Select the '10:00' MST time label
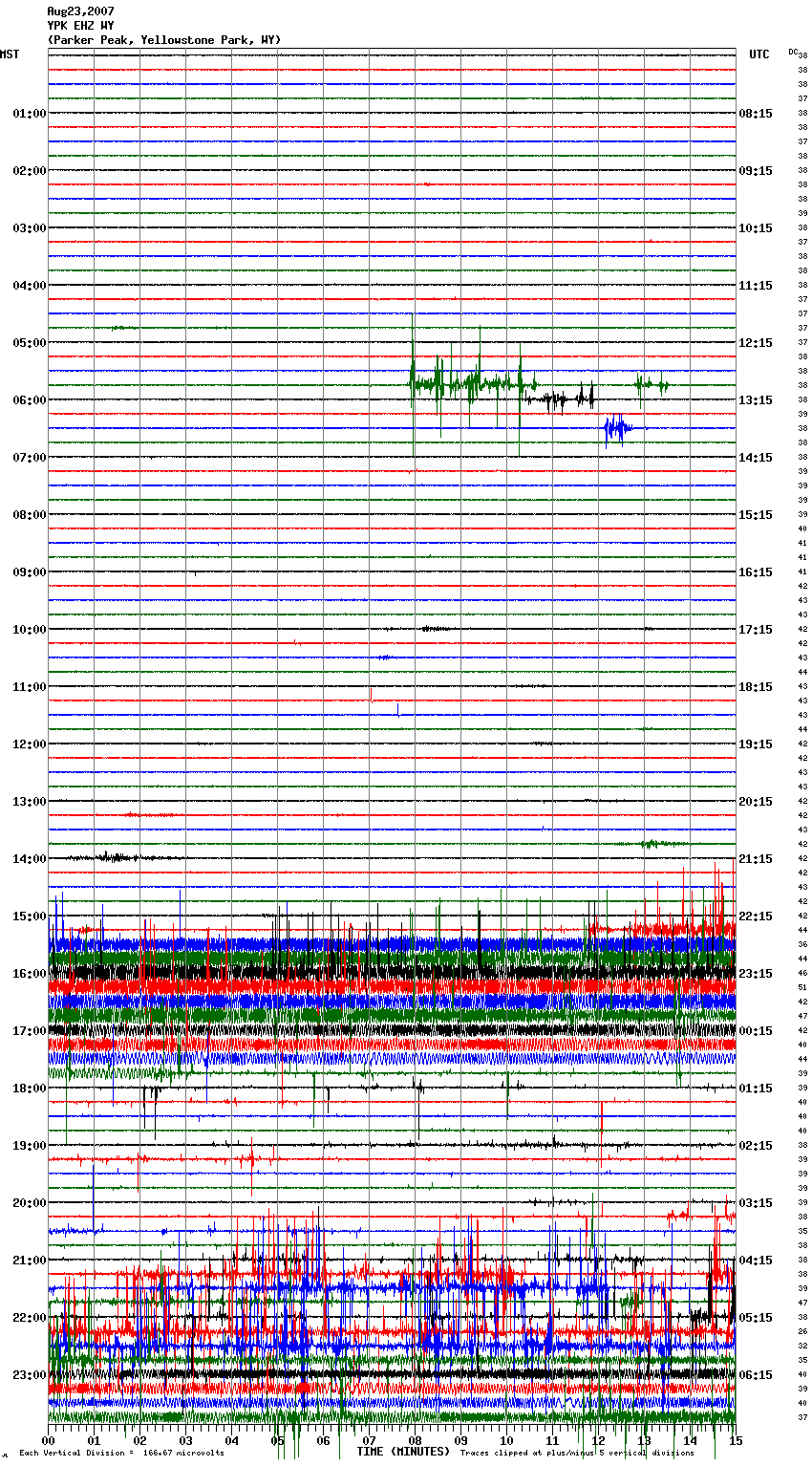This screenshot has height=1466, width=812. (x=30, y=630)
